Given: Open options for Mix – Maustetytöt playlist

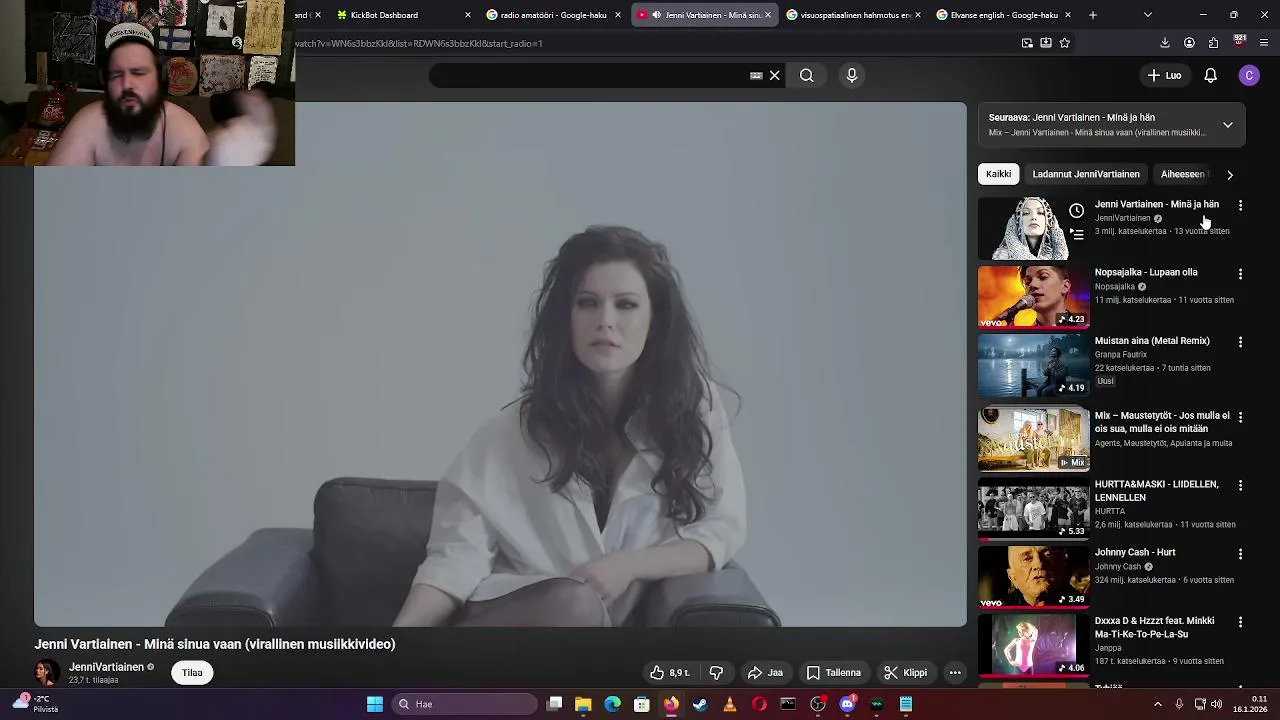Looking at the screenshot, I should [1240, 417].
